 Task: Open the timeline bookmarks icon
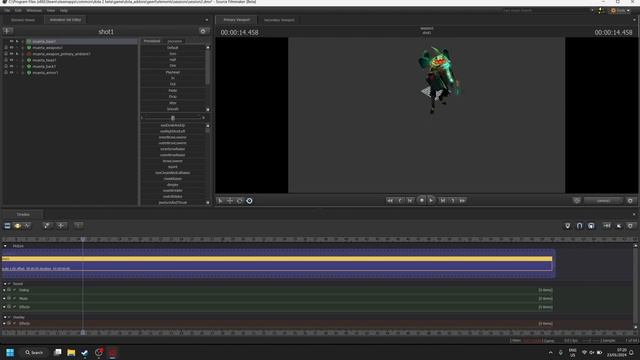click(567, 226)
